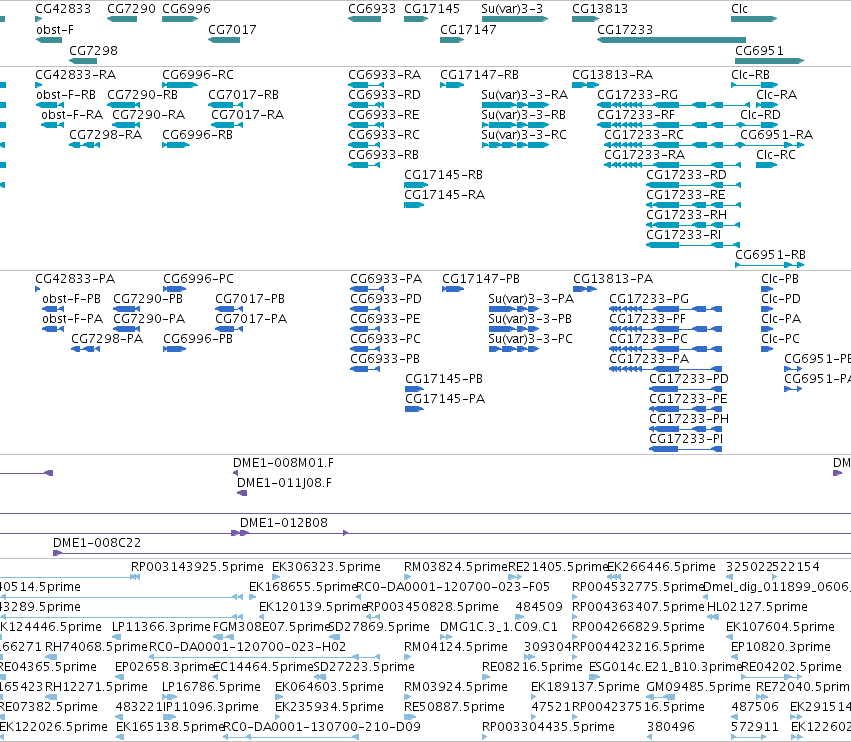Screen dimensions: 851x742
Task: Select transcript CG6951-RA
Action: (777, 135)
